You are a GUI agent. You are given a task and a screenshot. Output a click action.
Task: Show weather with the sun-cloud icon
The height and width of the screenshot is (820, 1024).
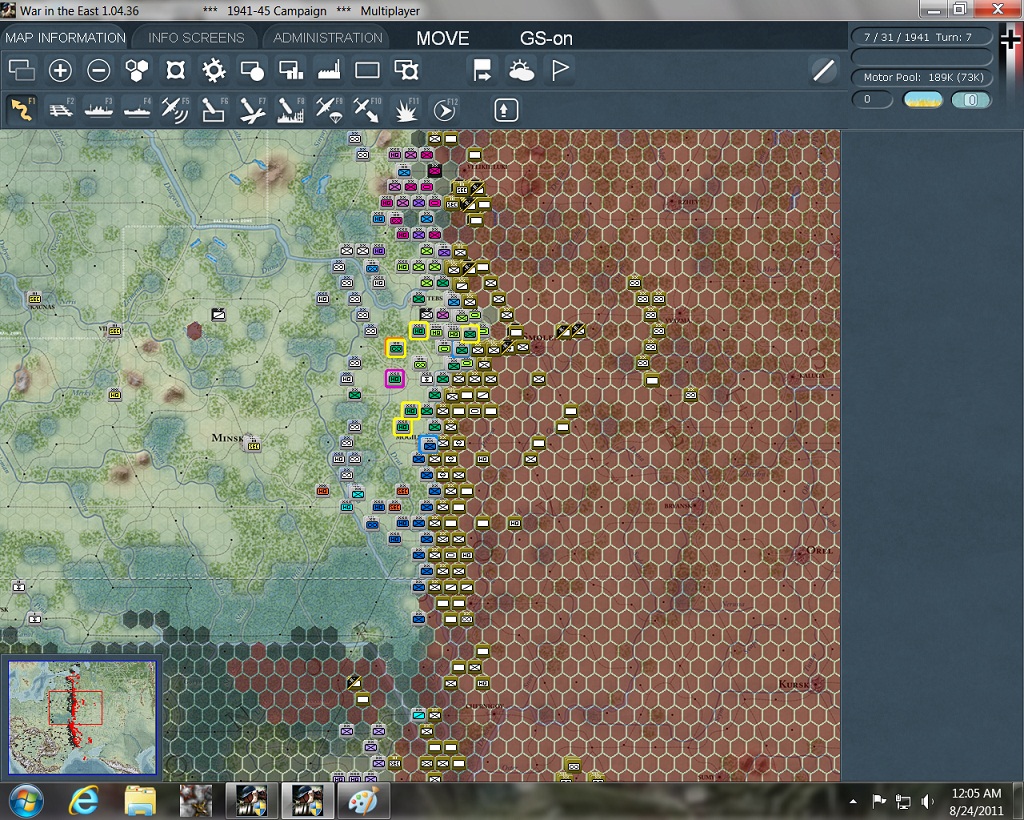pyautogui.click(x=521, y=70)
